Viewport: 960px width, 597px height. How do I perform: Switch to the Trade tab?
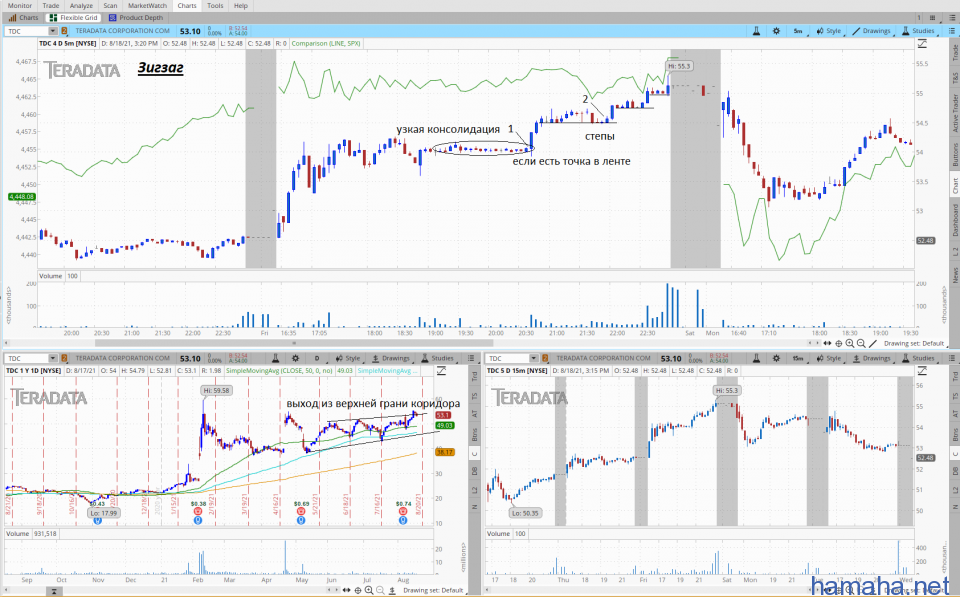click(x=51, y=6)
